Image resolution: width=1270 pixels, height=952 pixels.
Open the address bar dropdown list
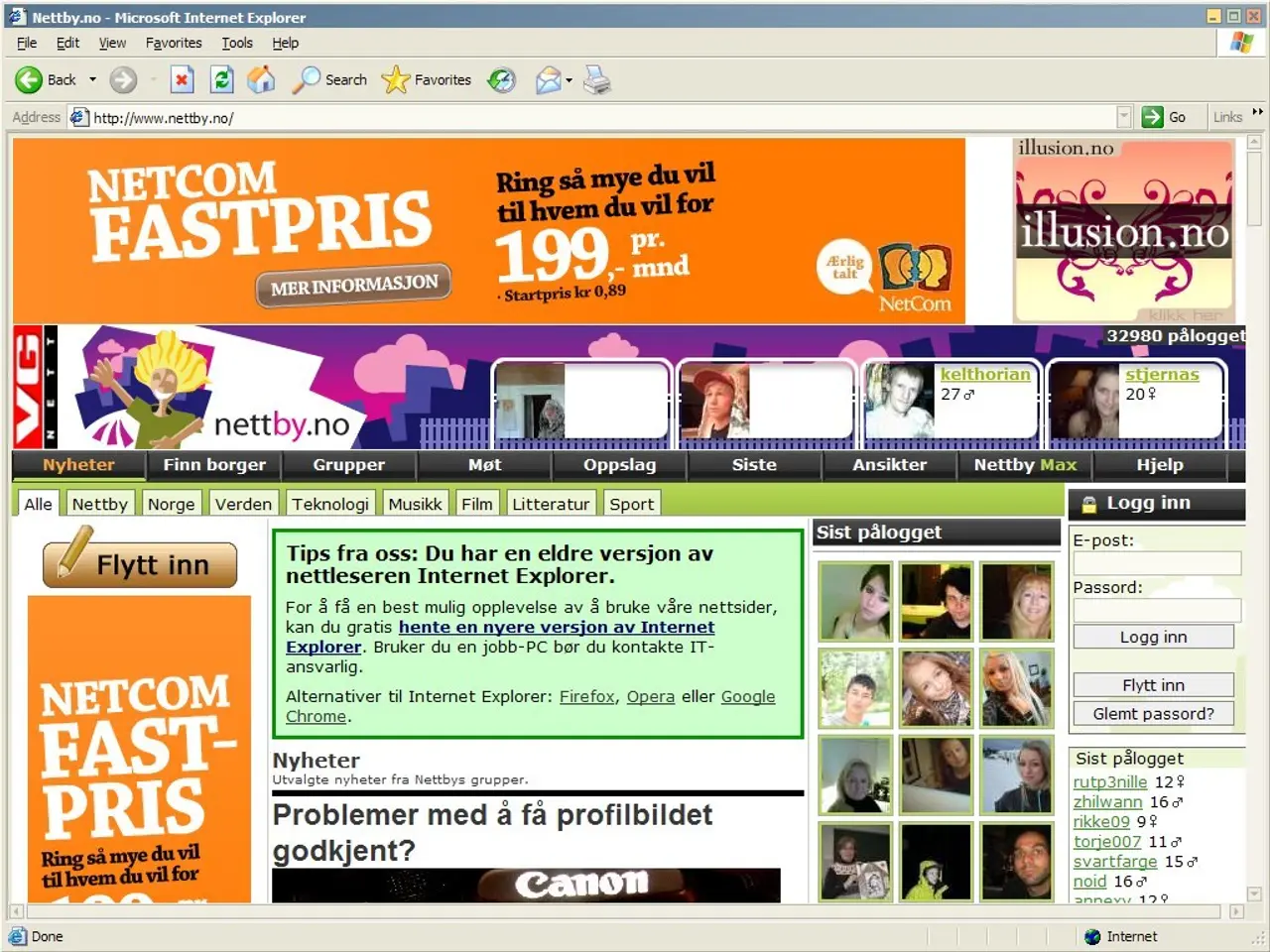point(1123,117)
